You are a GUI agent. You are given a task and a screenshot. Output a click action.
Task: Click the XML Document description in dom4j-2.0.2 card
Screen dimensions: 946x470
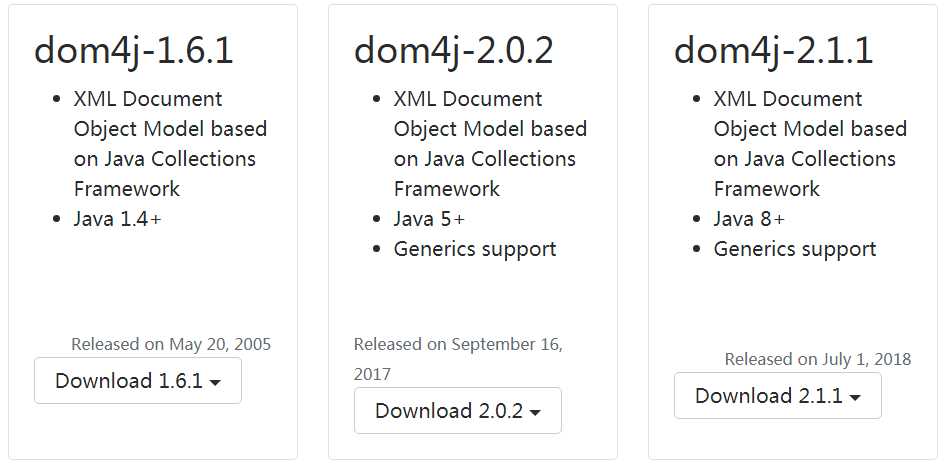click(490, 144)
